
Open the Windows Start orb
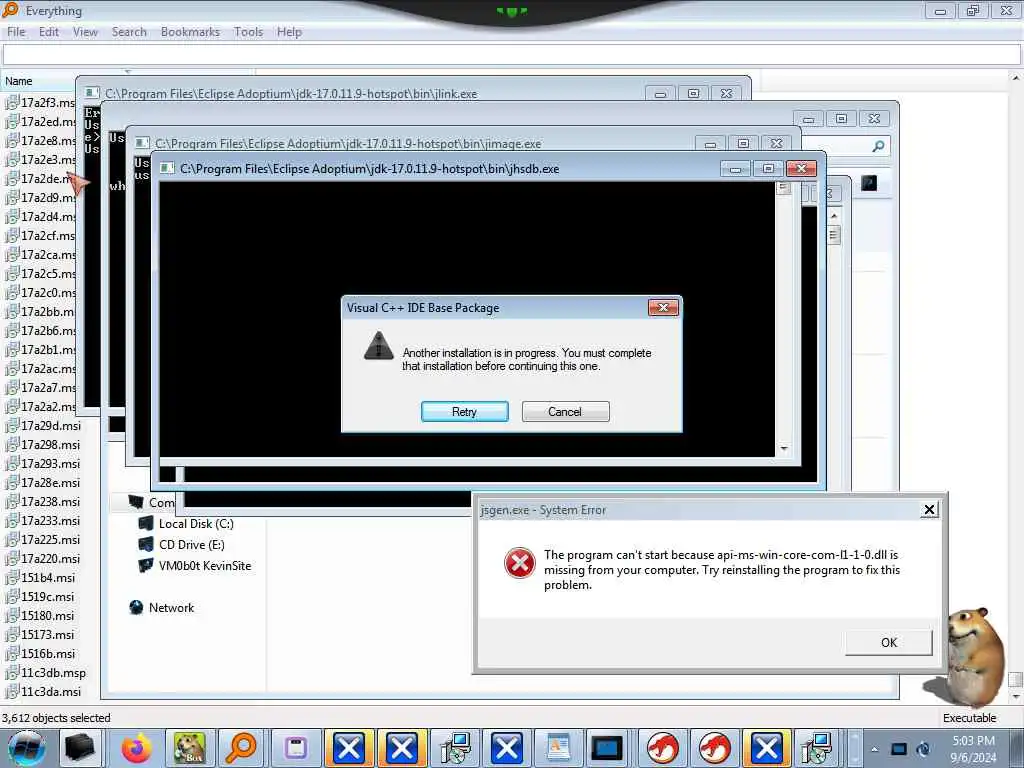[x=26, y=748]
